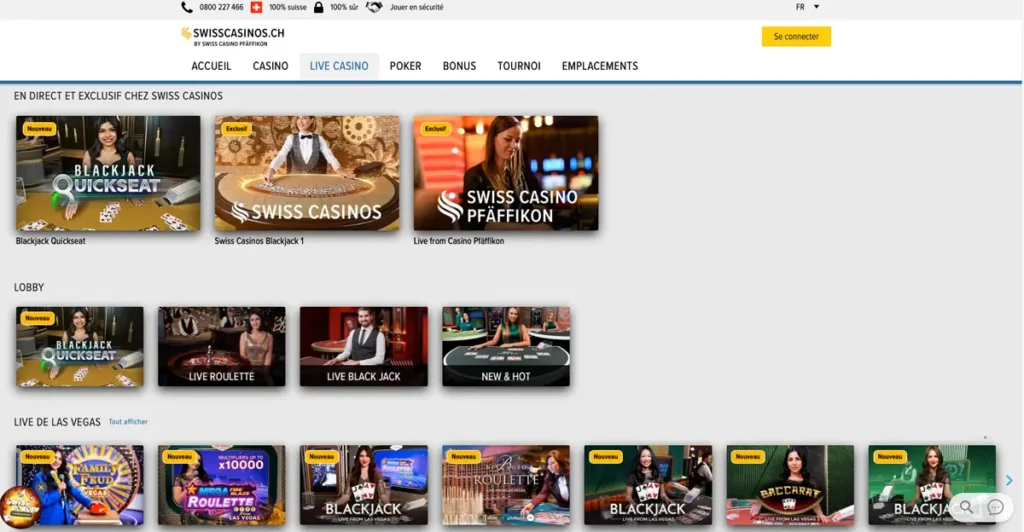The width and height of the screenshot is (1024, 532).
Task: Open the Live Black Jack lobby tile
Action: coord(364,347)
